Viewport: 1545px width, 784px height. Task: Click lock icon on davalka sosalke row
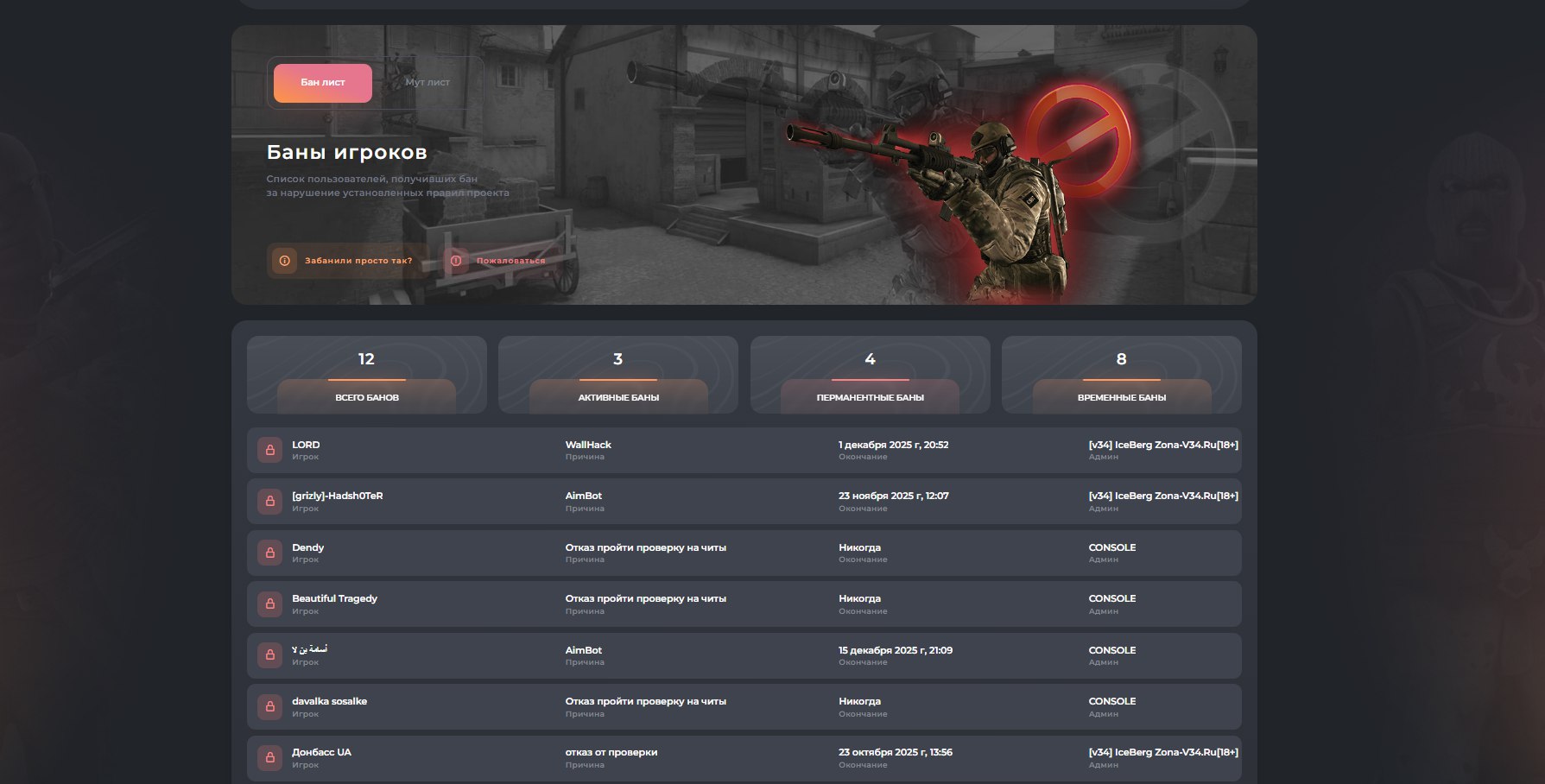point(269,706)
